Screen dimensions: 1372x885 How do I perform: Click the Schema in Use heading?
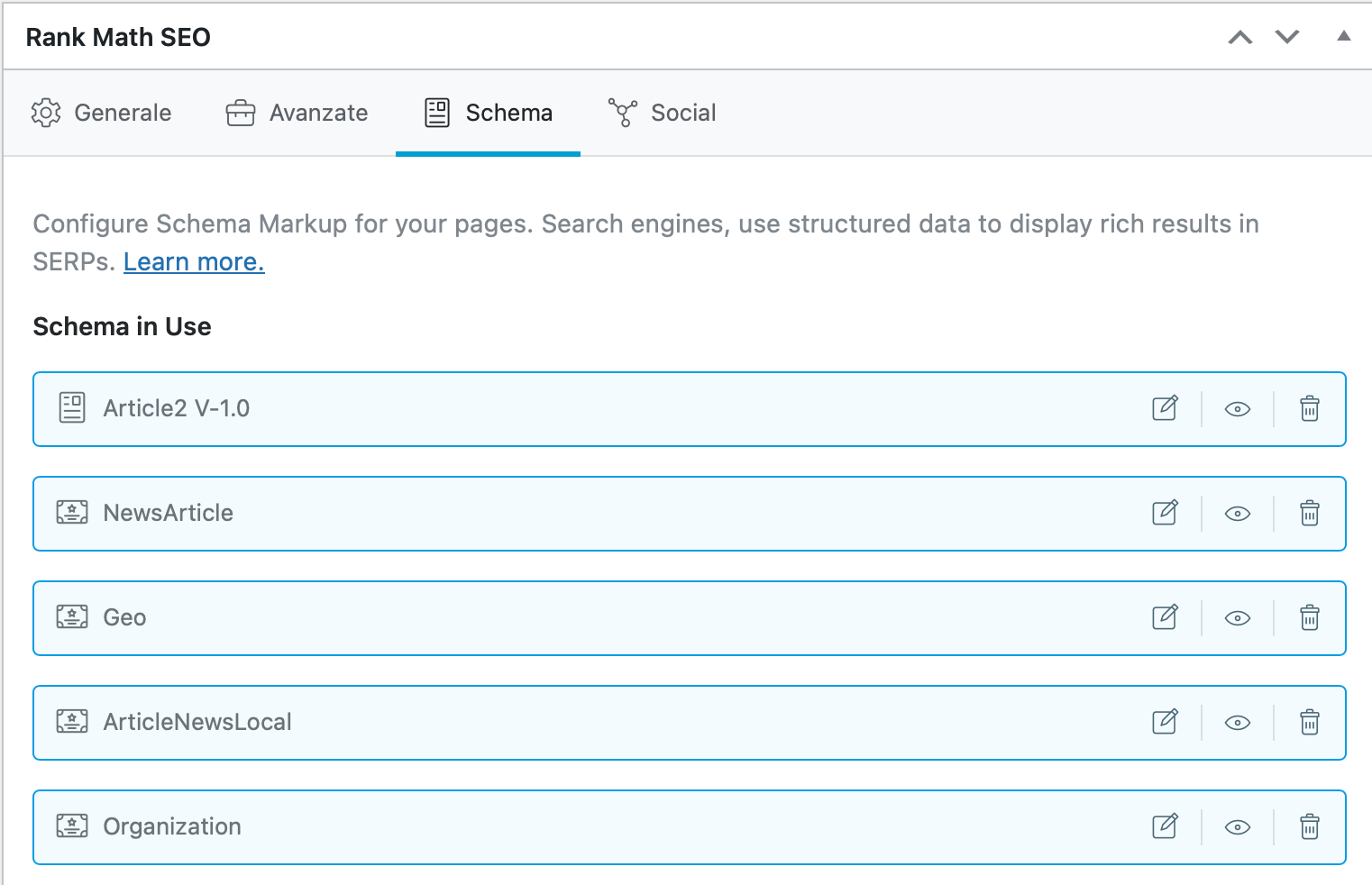click(x=123, y=326)
